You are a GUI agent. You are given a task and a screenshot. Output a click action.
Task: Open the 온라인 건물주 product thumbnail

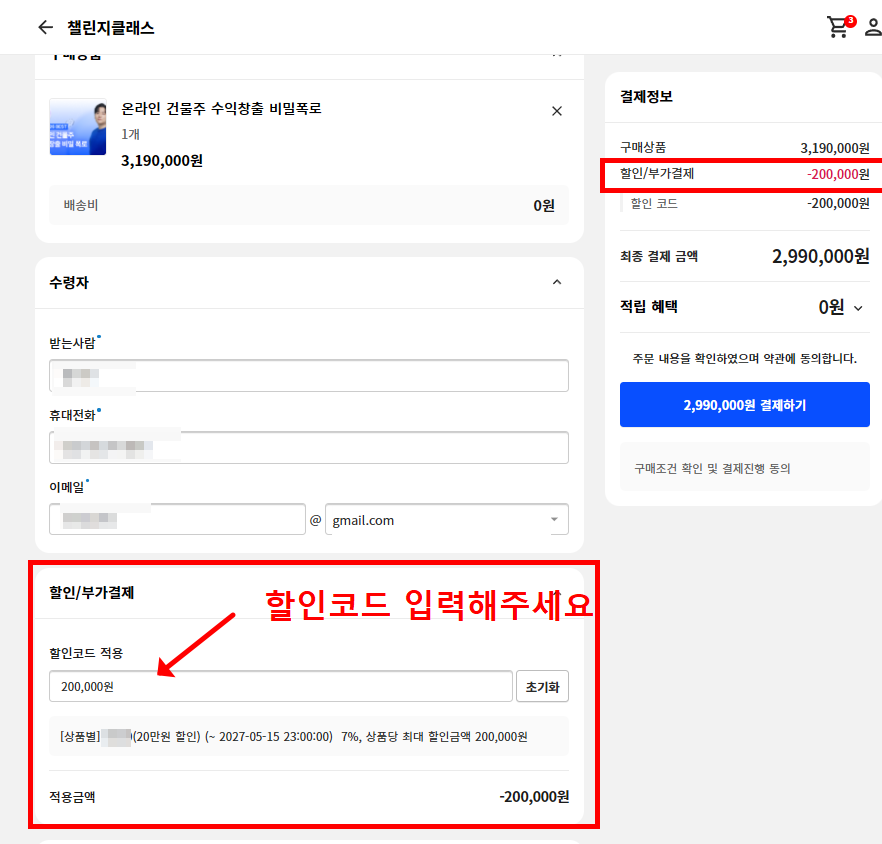coord(78,127)
